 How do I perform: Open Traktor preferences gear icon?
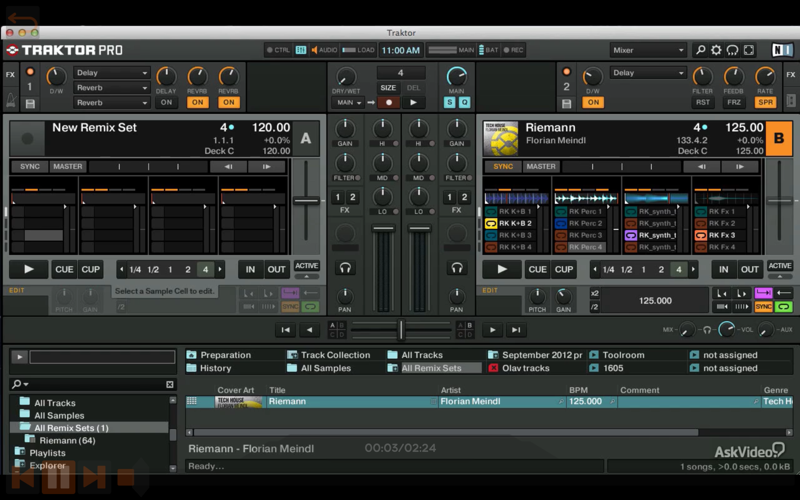716,50
